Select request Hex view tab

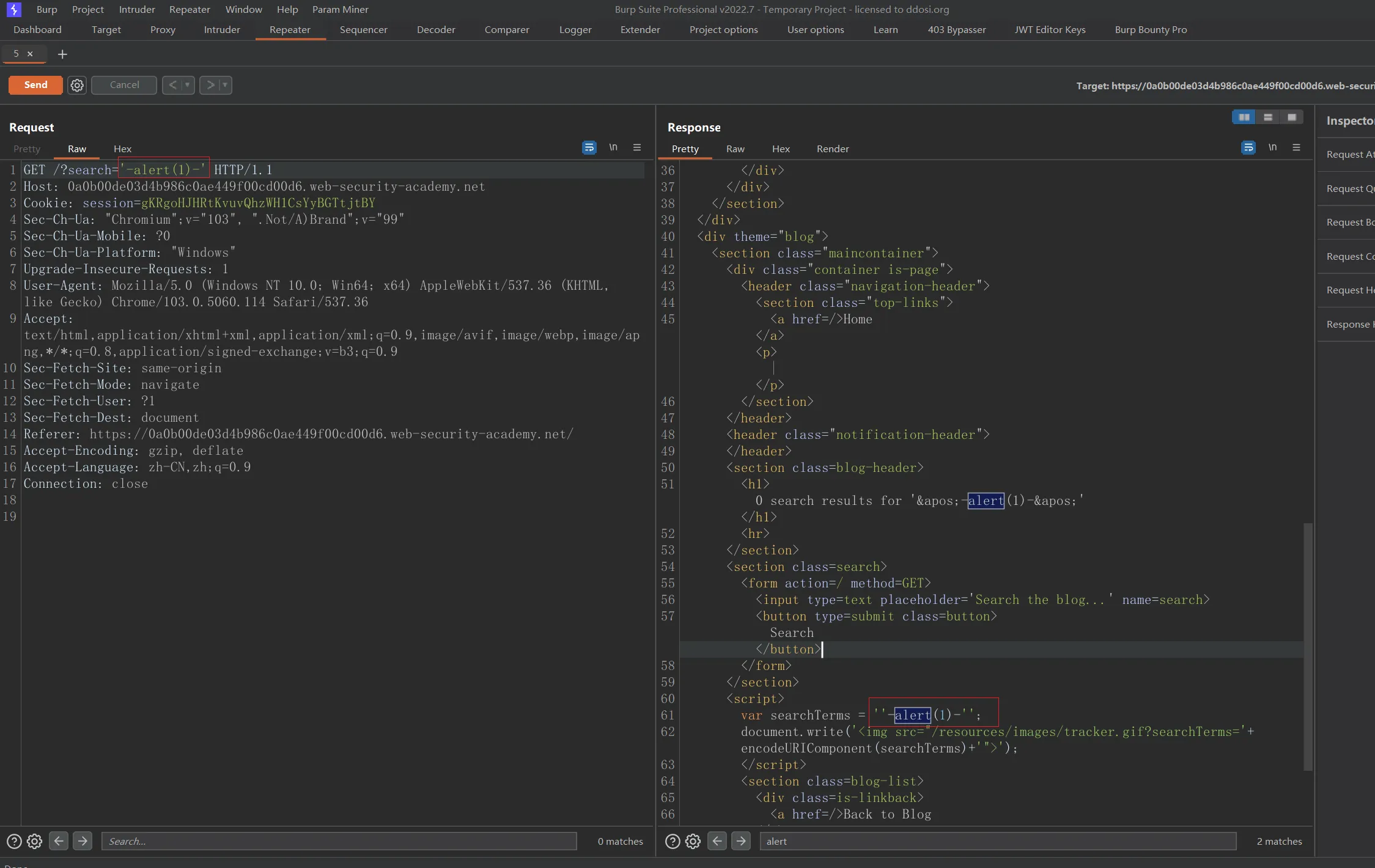coord(122,149)
